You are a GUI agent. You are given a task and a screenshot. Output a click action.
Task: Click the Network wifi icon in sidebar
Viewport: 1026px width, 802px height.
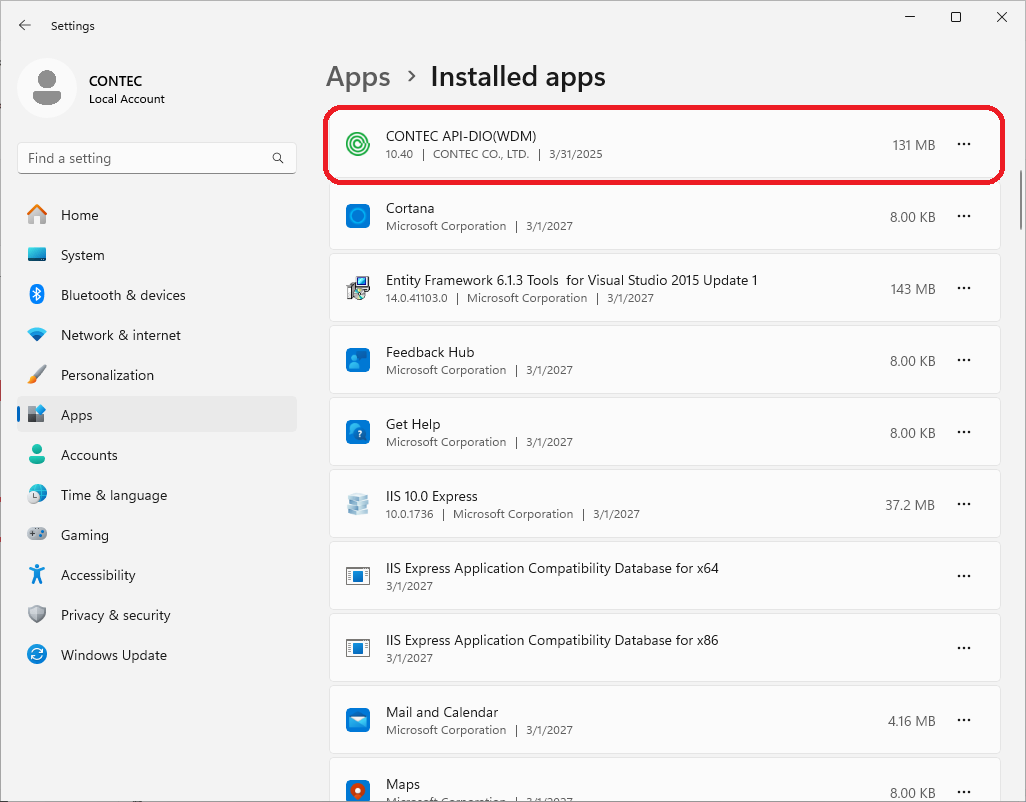pos(37,334)
